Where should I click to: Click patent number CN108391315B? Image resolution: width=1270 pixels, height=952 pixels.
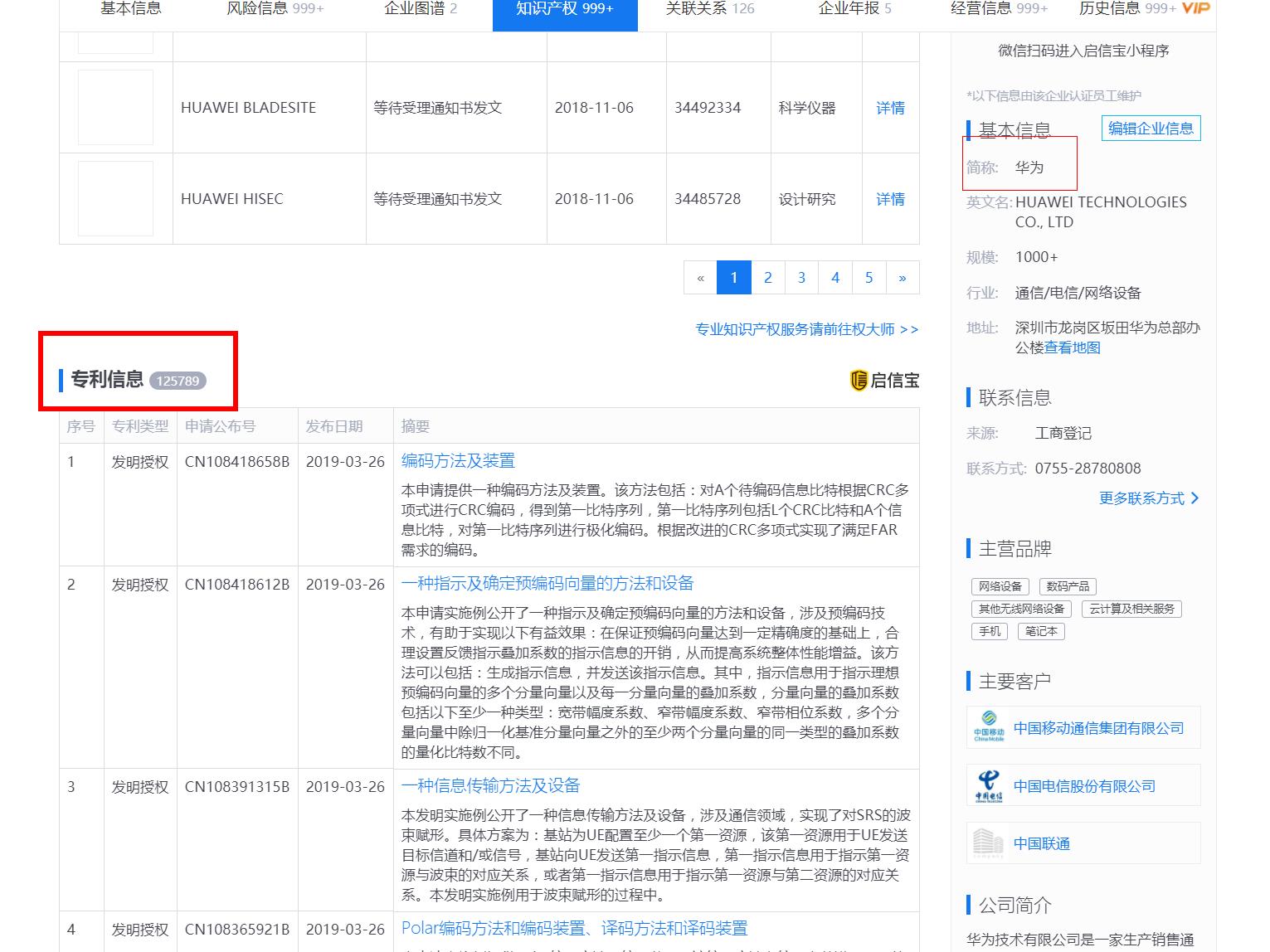[237, 786]
